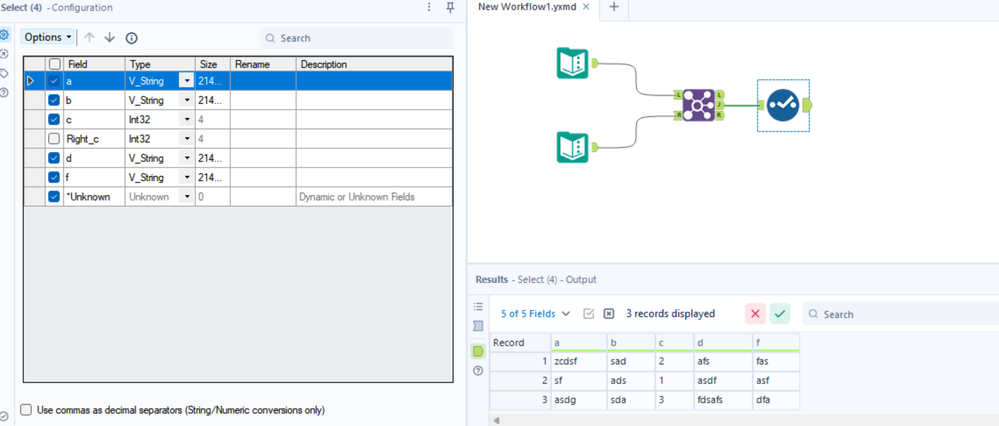Add a new workflow tab with plus
Image resolution: width=999 pixels, height=426 pixels.
coord(614,7)
